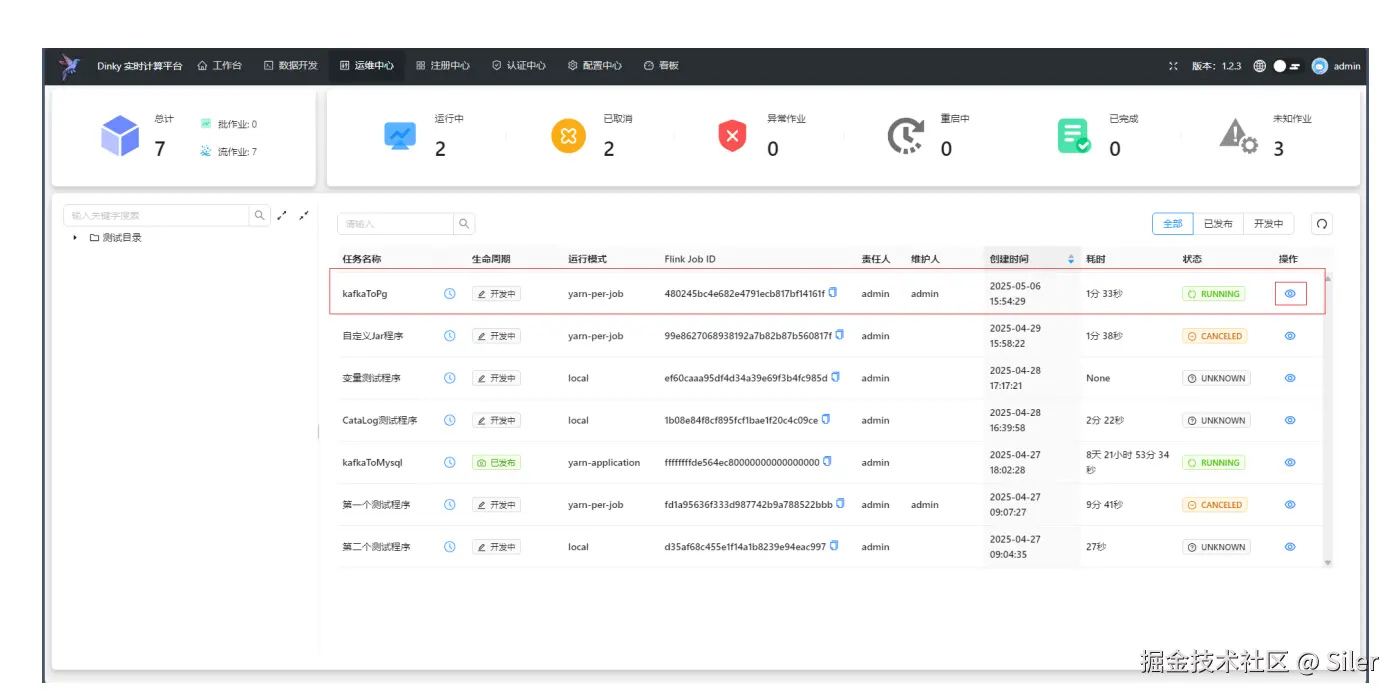Click 已发布 tag in kafkaToMysql row
1399x696 pixels.
pyautogui.click(x=496, y=463)
